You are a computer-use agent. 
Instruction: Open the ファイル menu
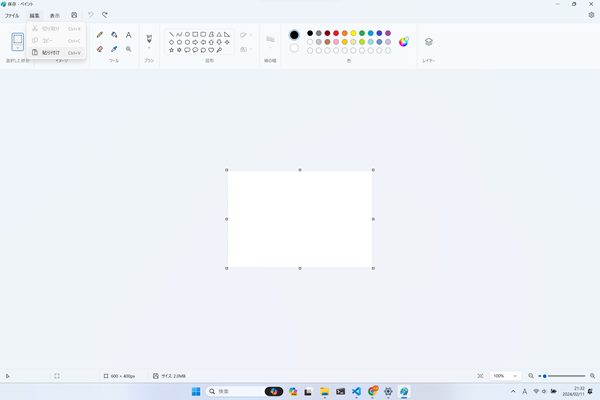pos(12,16)
